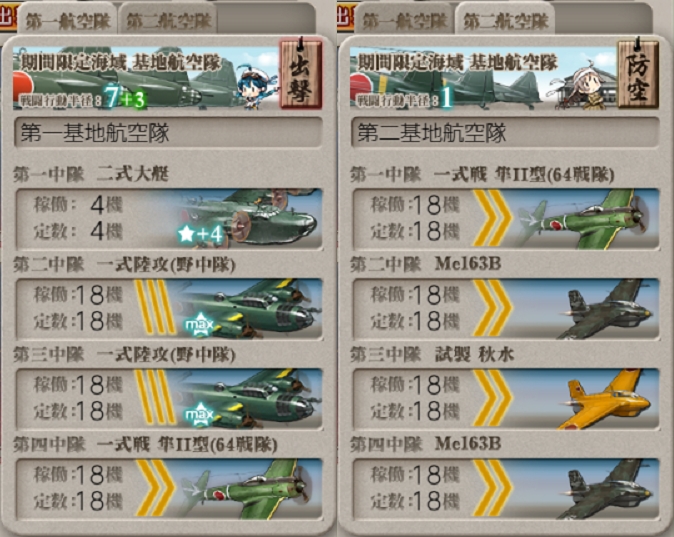The image size is (674, 537).
Task: Click max star badge on second squadron bomber
Action: click(199, 325)
